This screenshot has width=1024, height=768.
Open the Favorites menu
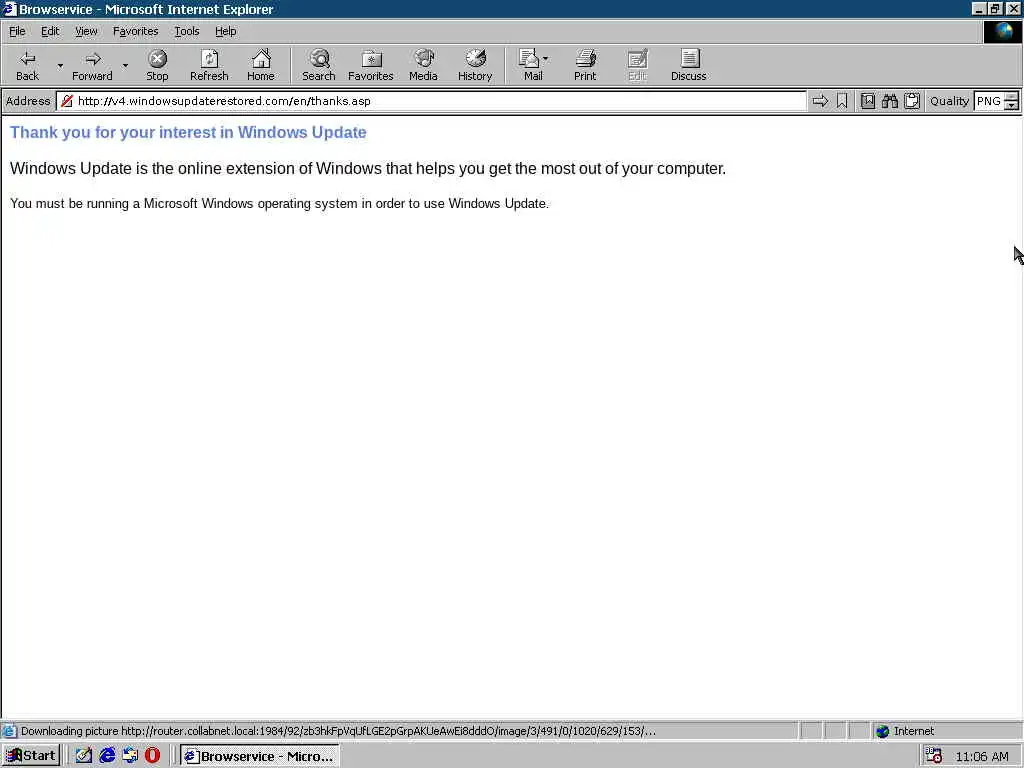click(135, 31)
